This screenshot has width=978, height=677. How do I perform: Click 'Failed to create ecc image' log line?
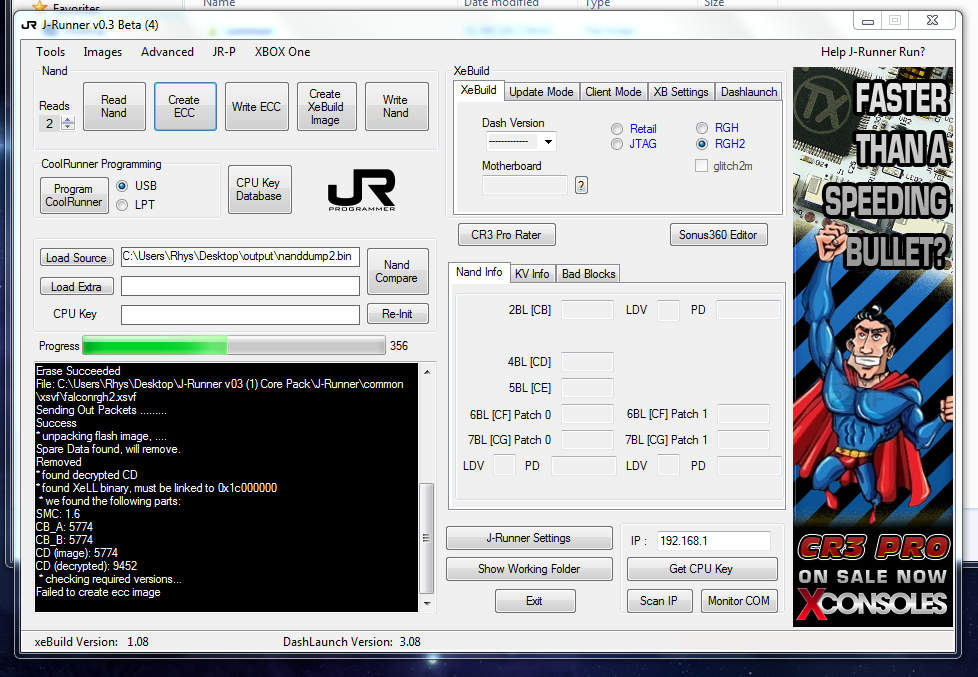click(x=98, y=592)
